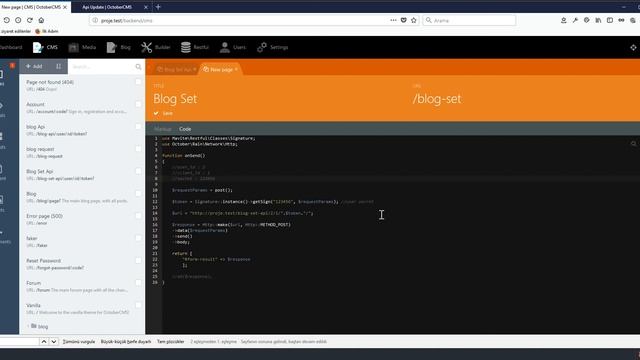Click the Add page button

[34, 66]
